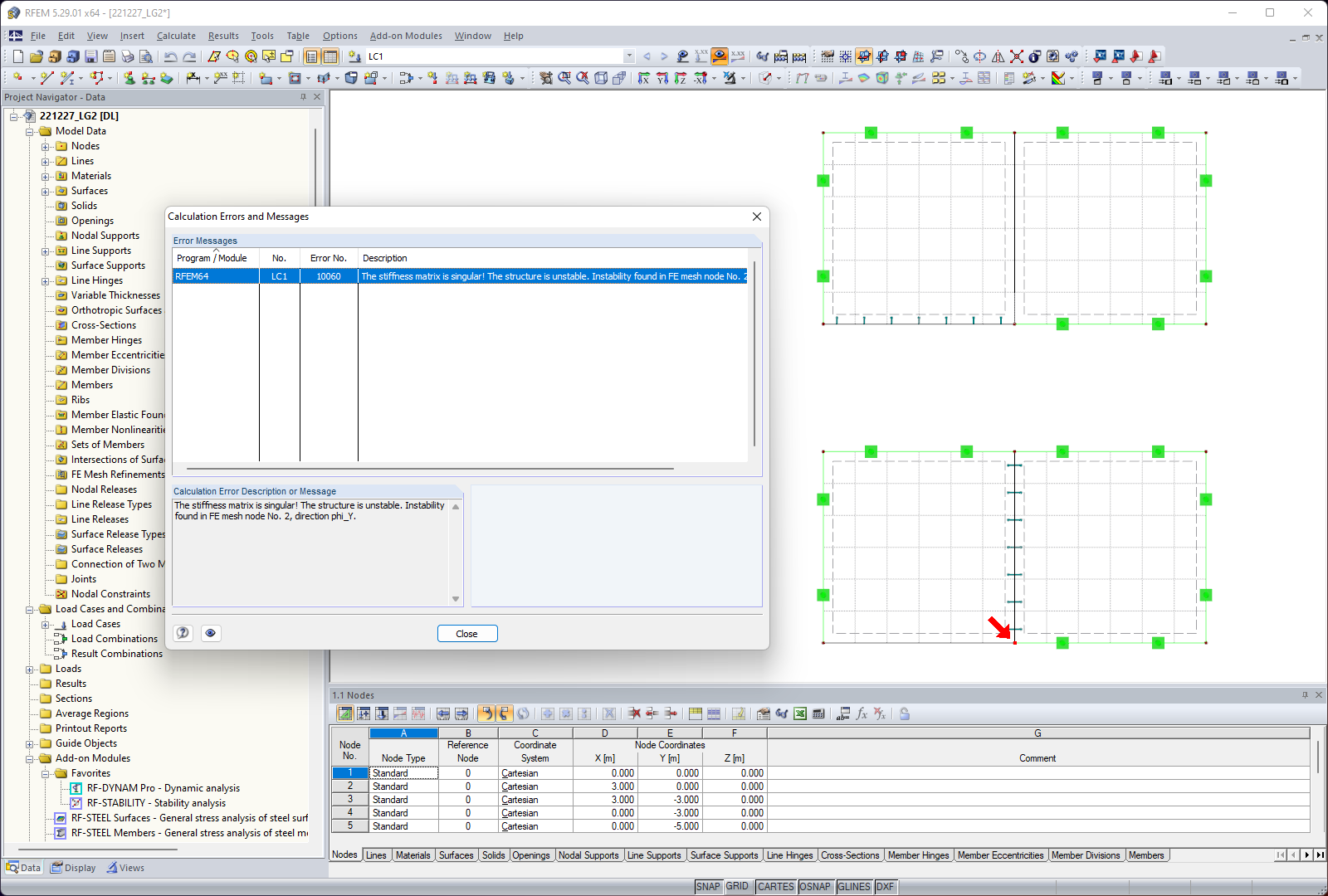
Task: Switch to the Nodal Supports table tab
Action: pyautogui.click(x=588, y=855)
